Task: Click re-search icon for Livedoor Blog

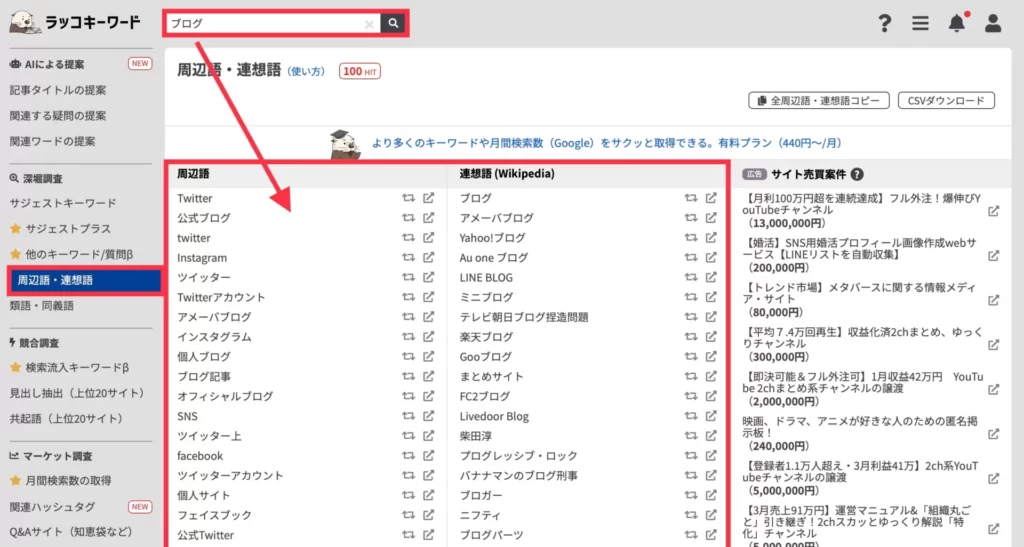Action: (691, 416)
